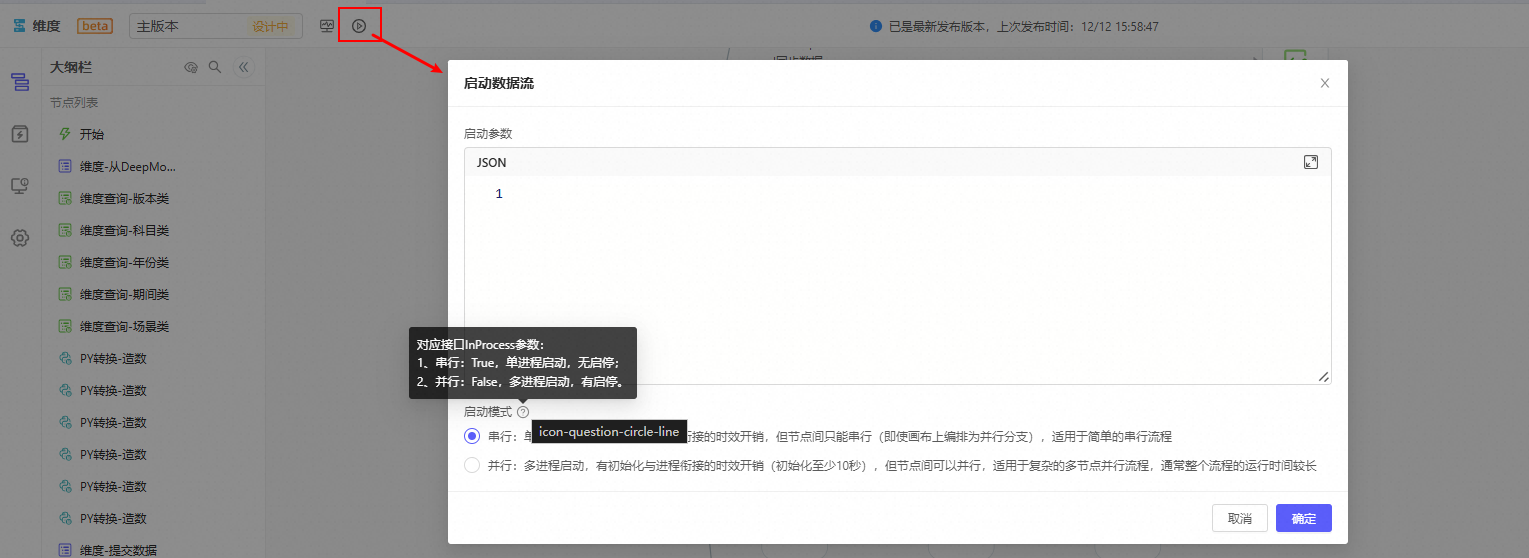Collapse the 大纲栏 panel with double chevron
This screenshot has width=1529, height=558.
[x=243, y=67]
